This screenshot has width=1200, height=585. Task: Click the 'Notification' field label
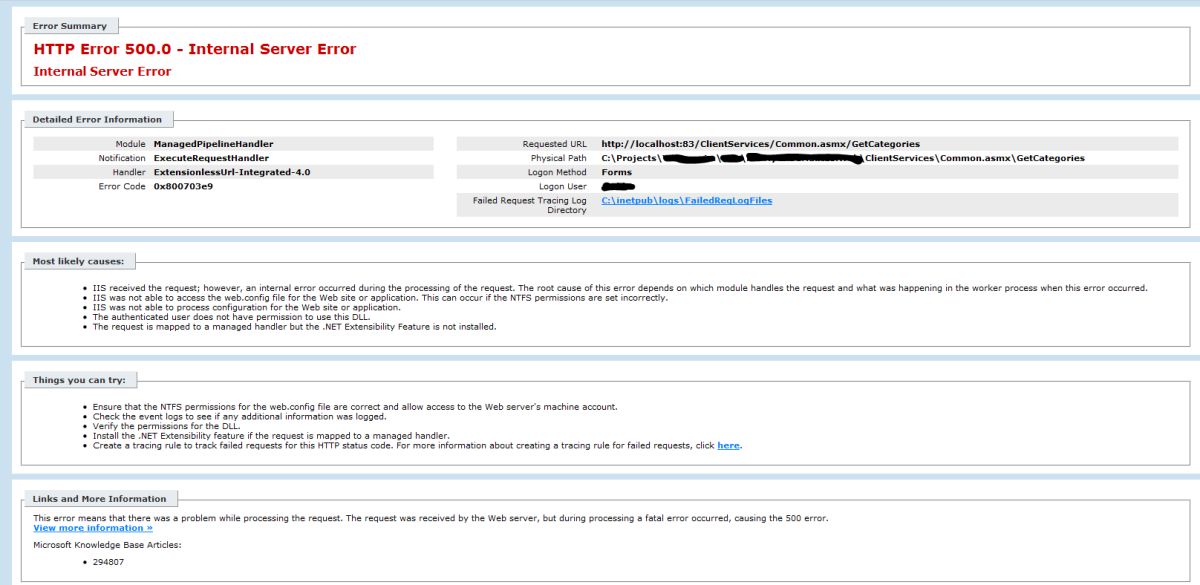pos(122,158)
